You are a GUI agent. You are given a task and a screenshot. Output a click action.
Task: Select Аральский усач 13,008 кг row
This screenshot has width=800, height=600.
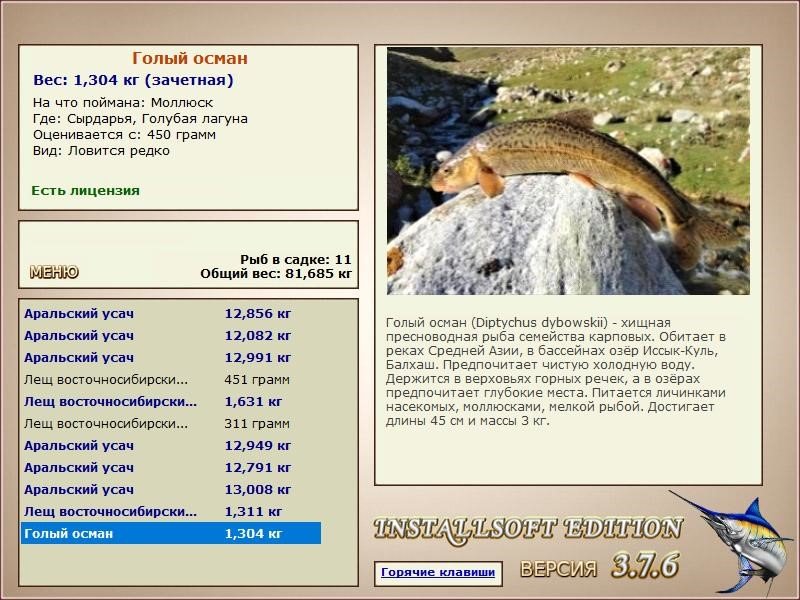point(171,489)
